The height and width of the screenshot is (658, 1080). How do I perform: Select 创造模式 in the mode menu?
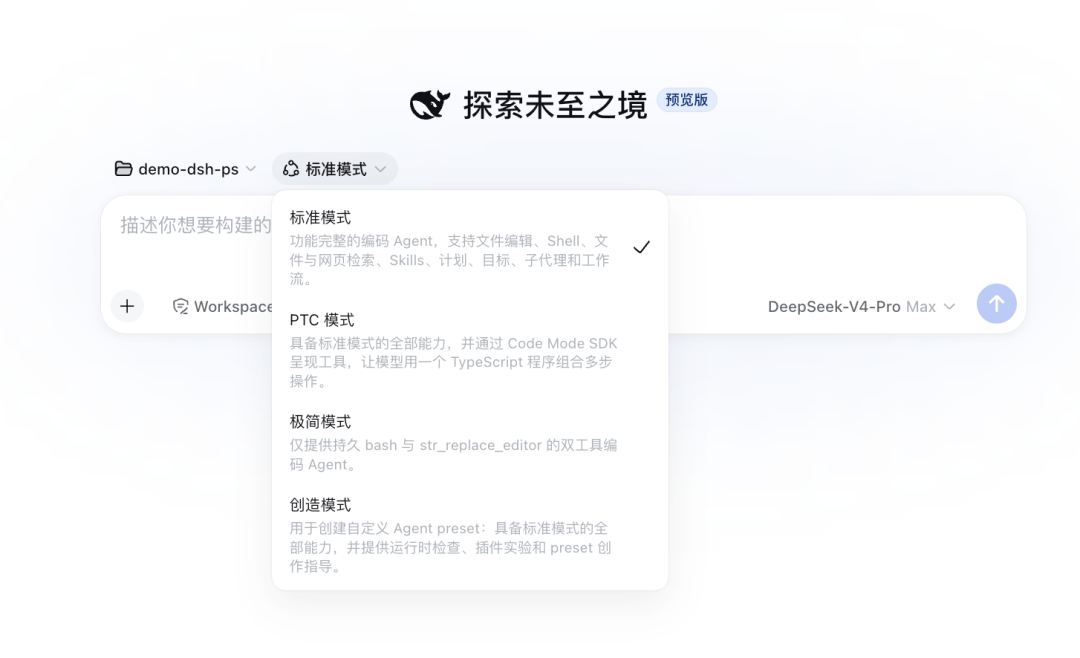470,535
